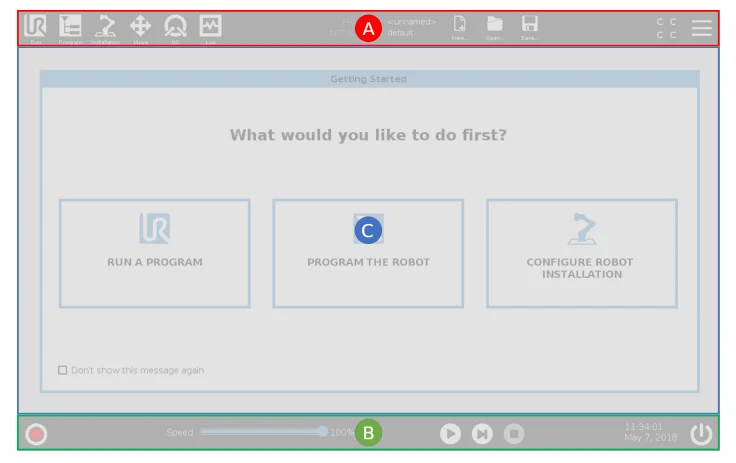Open the hamburger menu
Screen dimensions: 736x463
(x=702, y=28)
